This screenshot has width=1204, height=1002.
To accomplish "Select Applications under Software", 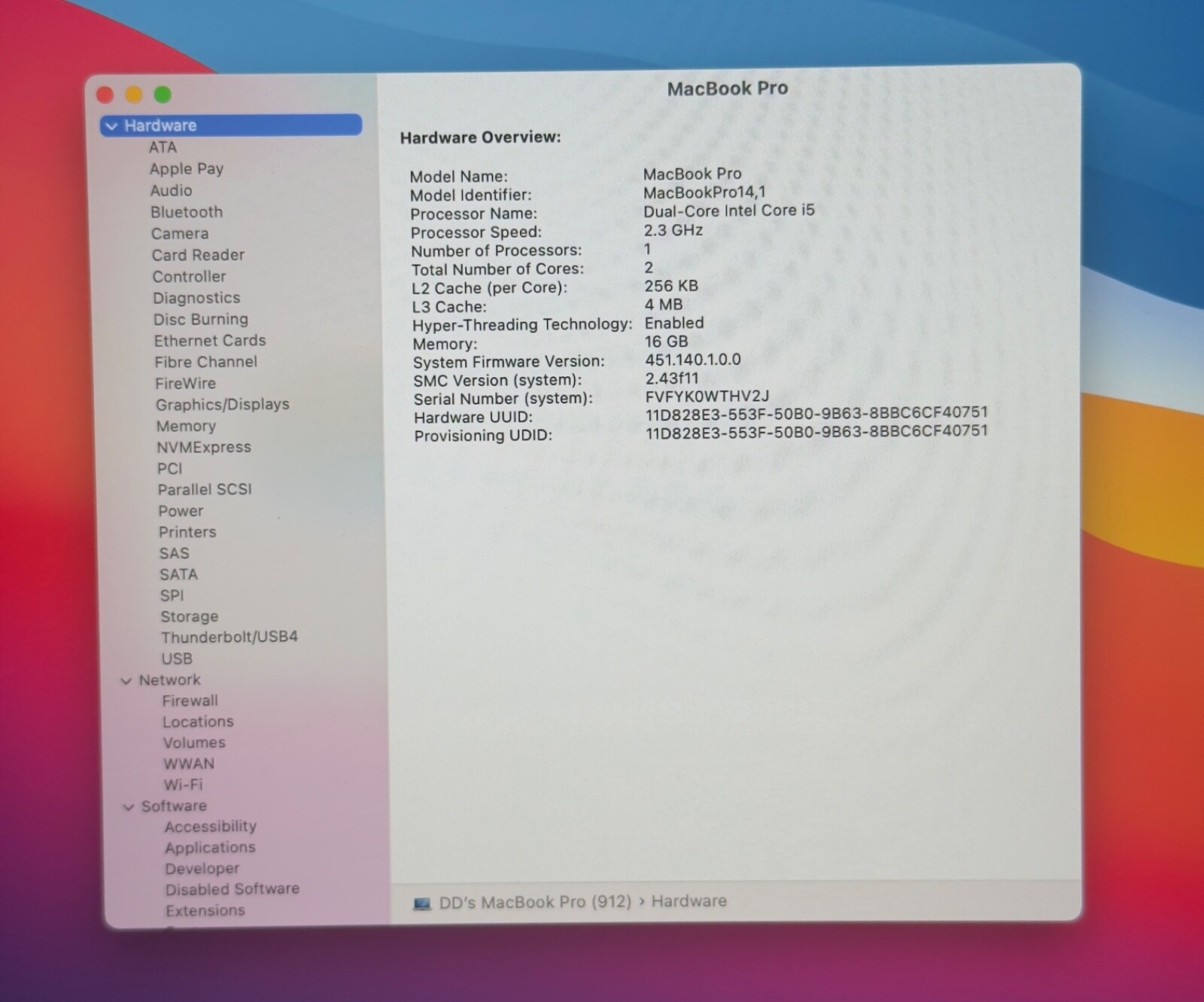I will pos(210,848).
